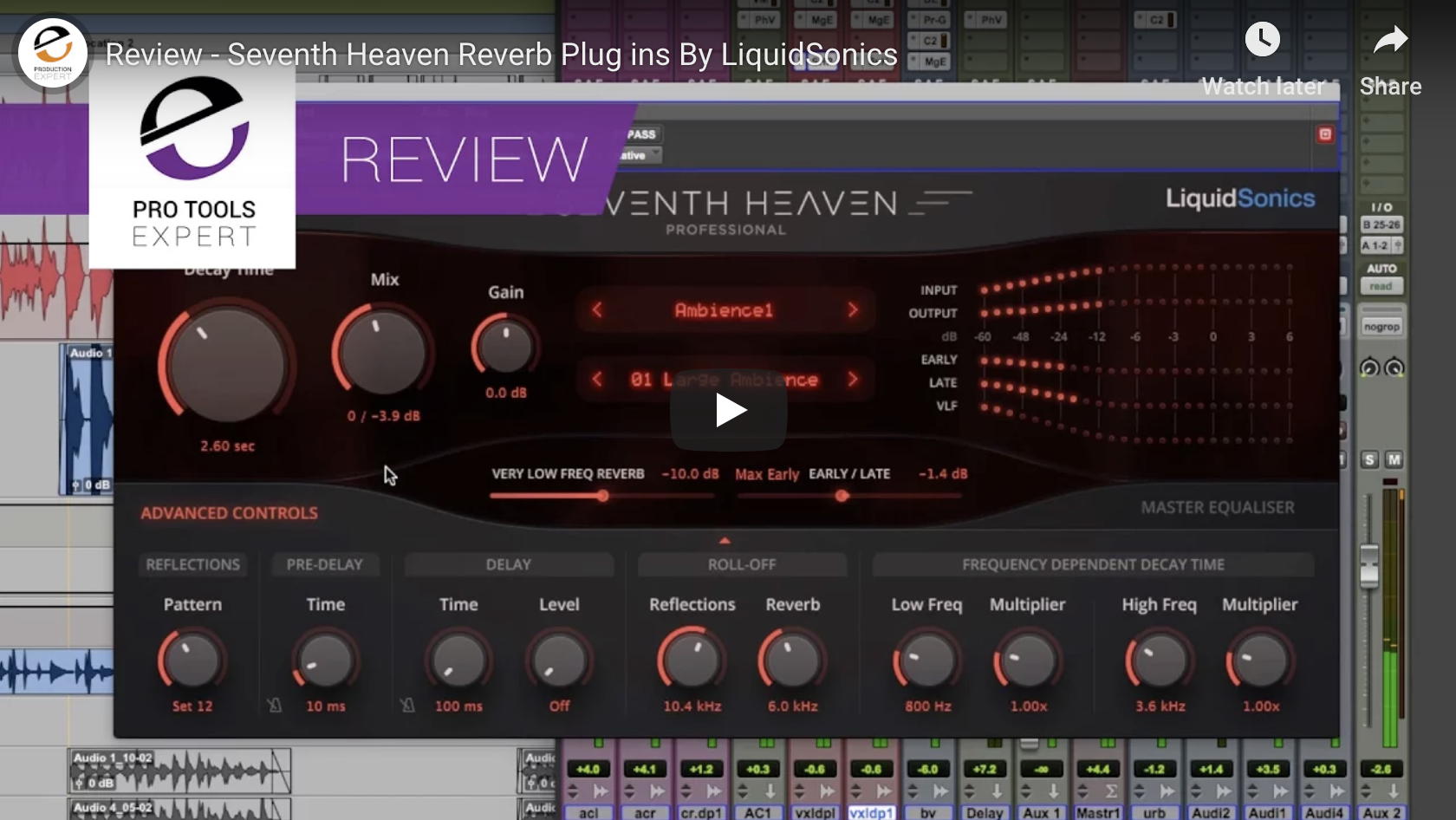Toggle the read automation mode button
1456x820 pixels.
coord(1381,286)
